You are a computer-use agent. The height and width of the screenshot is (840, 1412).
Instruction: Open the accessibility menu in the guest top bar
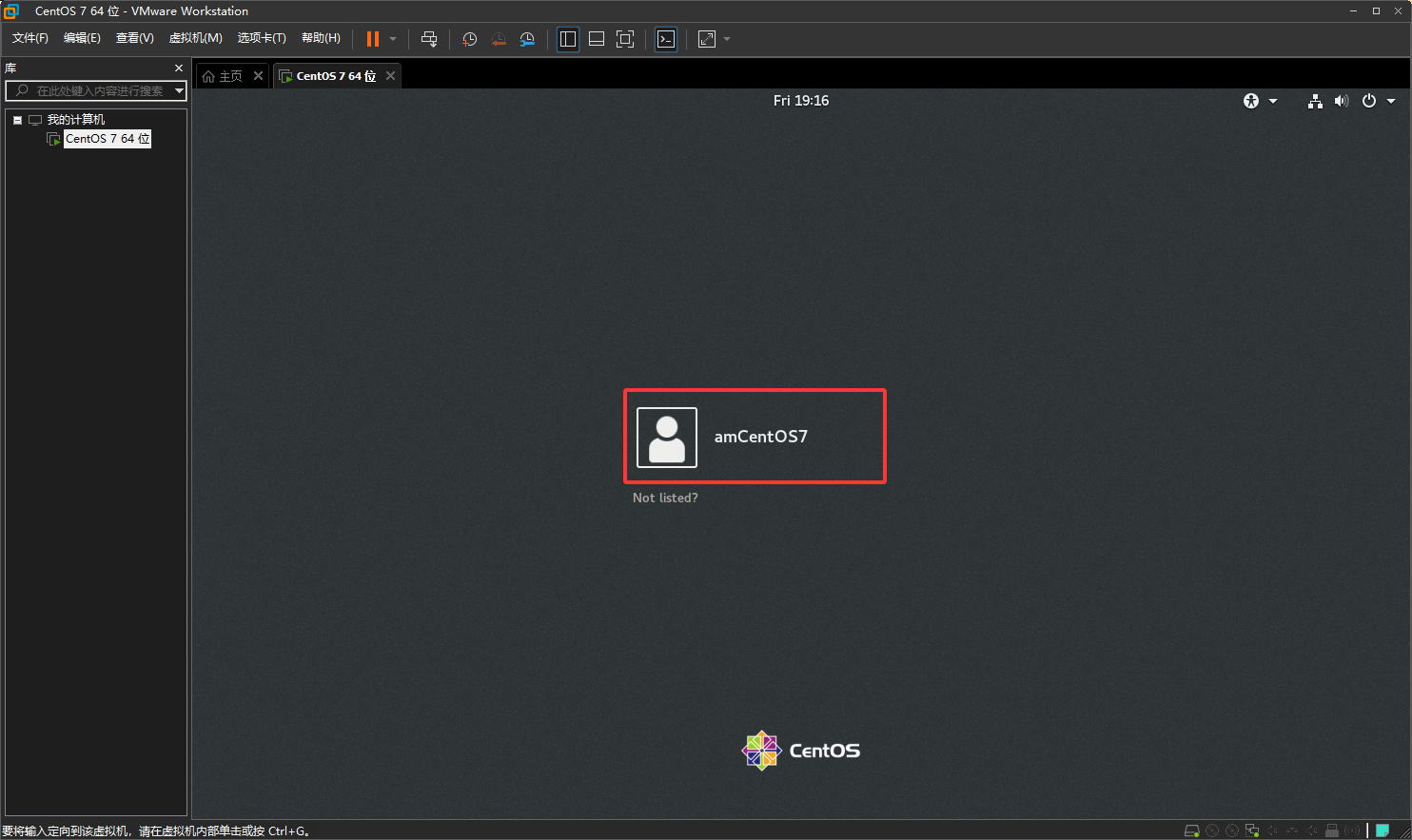[x=1251, y=101]
